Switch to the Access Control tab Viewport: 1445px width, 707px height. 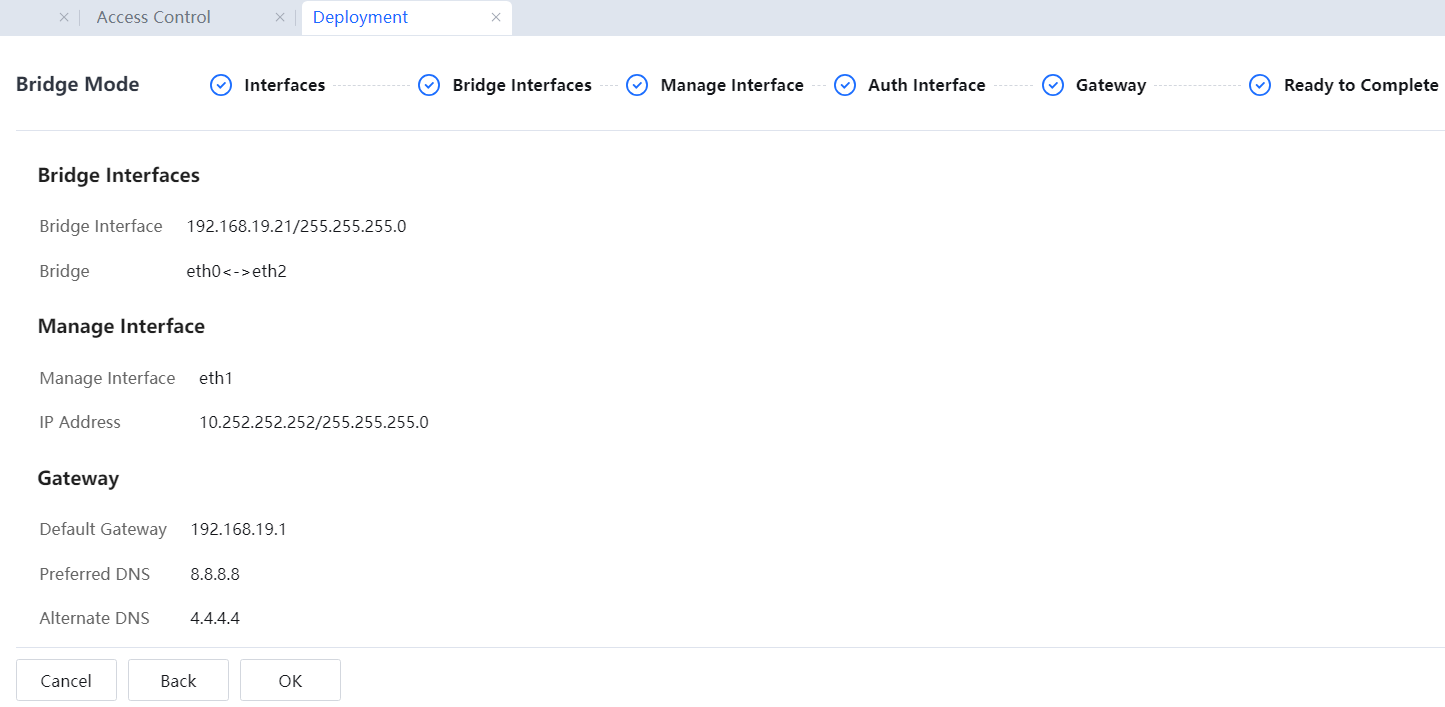(154, 18)
